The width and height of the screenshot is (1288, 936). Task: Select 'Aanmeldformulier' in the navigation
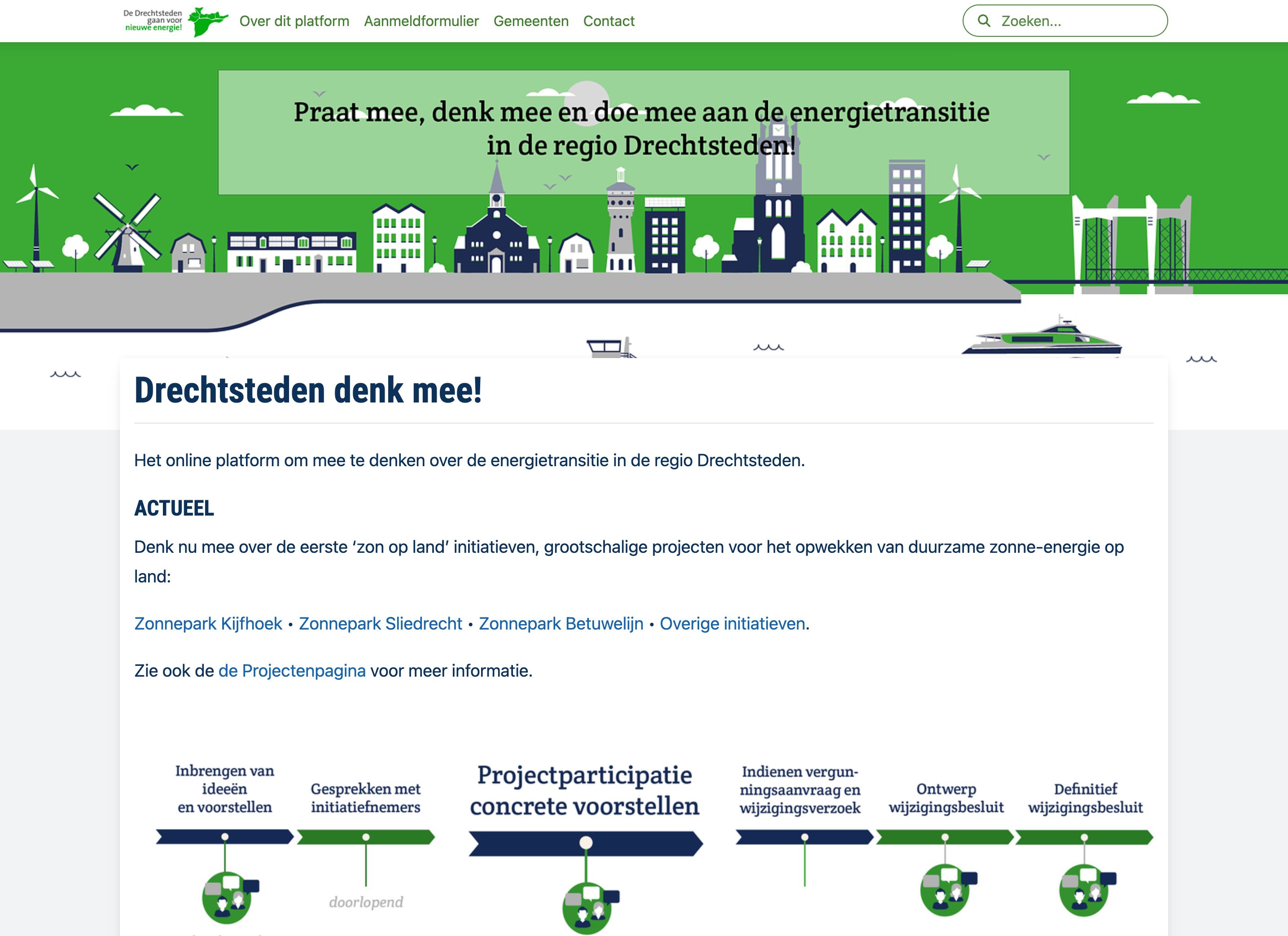coord(421,21)
